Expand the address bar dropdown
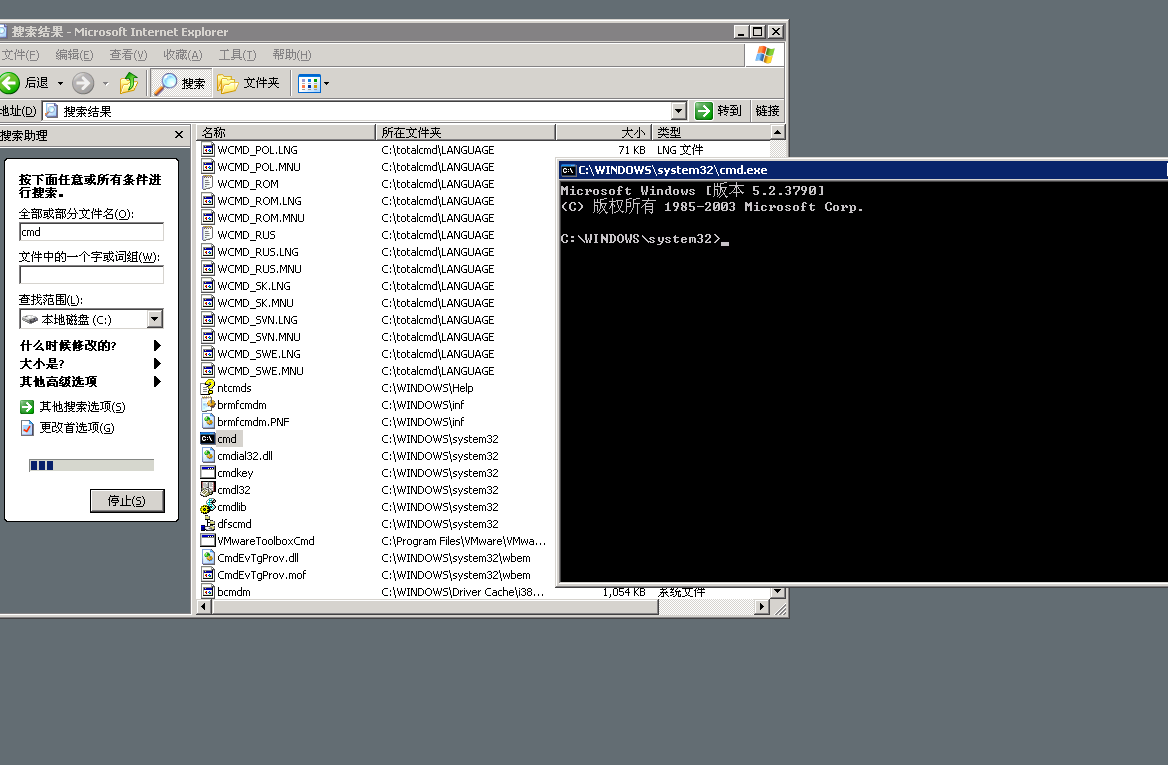Screen dimensions: 1168x765 pyautogui.click(x=678, y=111)
